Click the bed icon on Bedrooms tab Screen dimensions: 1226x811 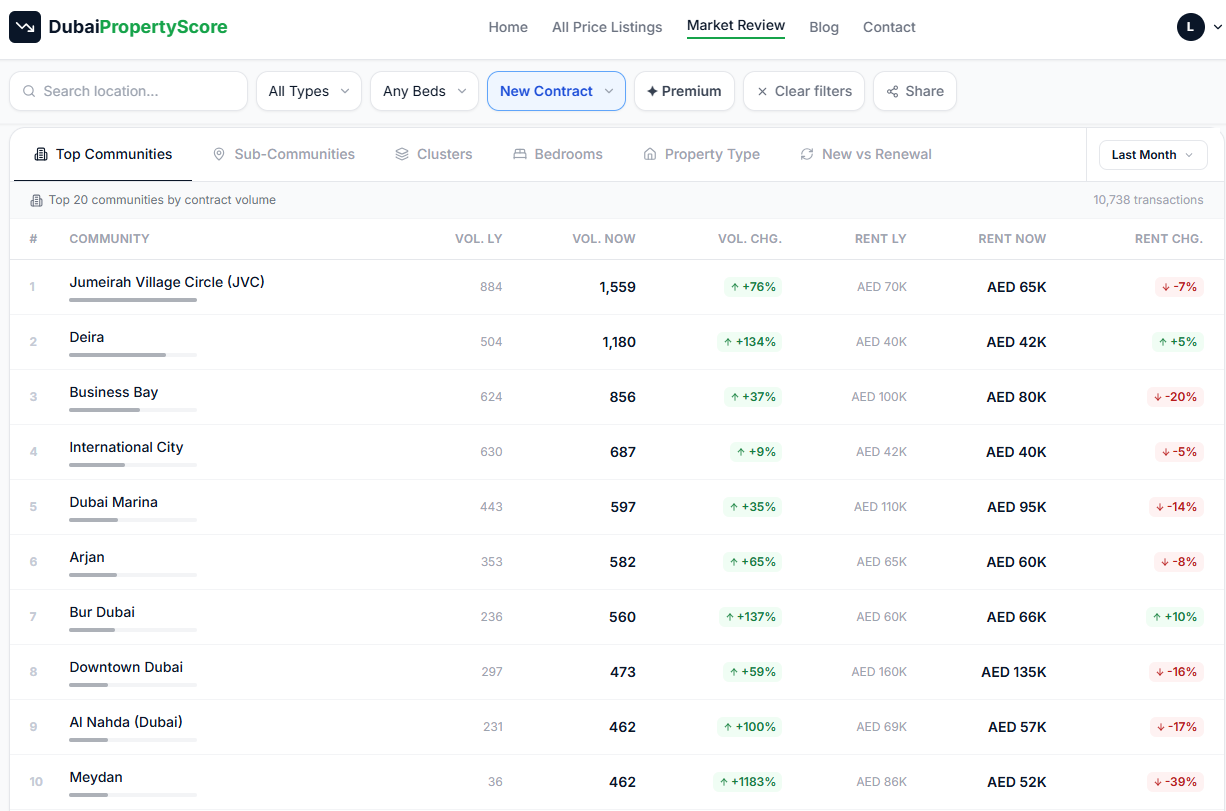click(520, 154)
